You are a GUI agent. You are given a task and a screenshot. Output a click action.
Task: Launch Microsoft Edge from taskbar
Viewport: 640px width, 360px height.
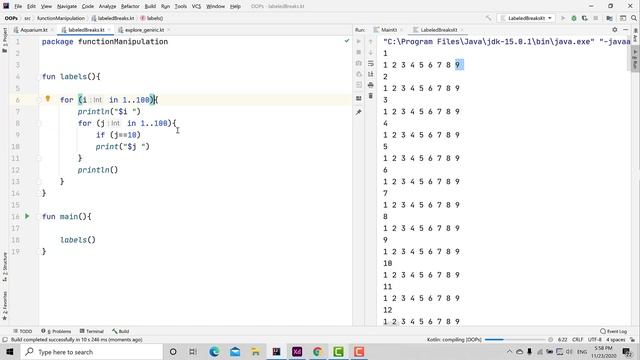214,352
